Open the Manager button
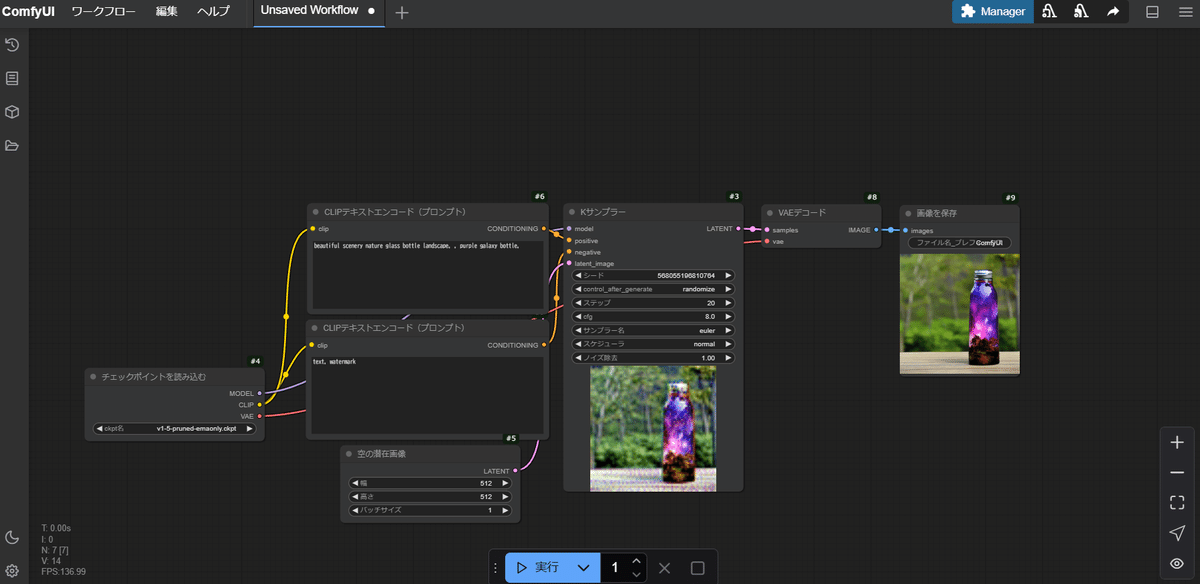This screenshot has width=1200, height=584. click(993, 12)
